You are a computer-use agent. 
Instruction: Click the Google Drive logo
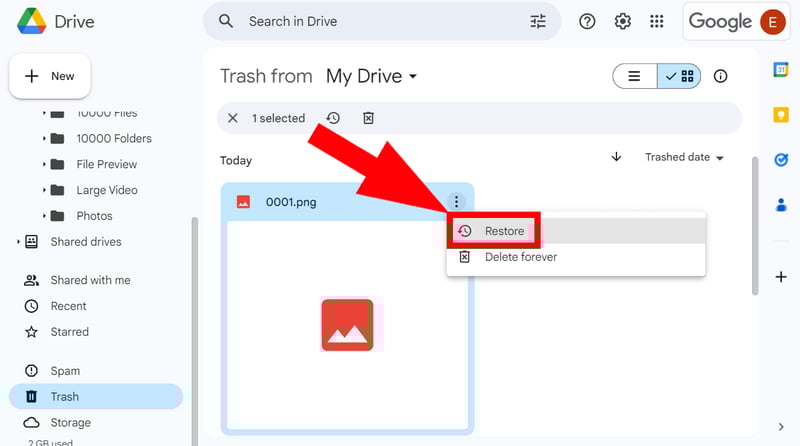32,21
